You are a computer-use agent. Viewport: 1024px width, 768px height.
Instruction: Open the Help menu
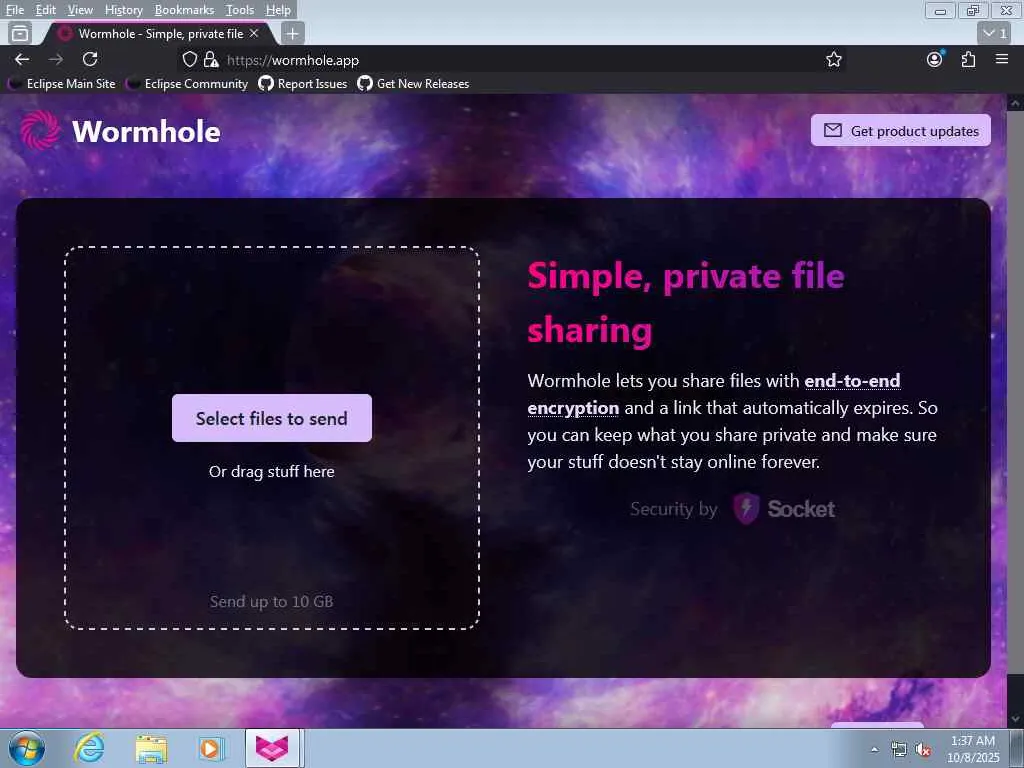coord(278,10)
